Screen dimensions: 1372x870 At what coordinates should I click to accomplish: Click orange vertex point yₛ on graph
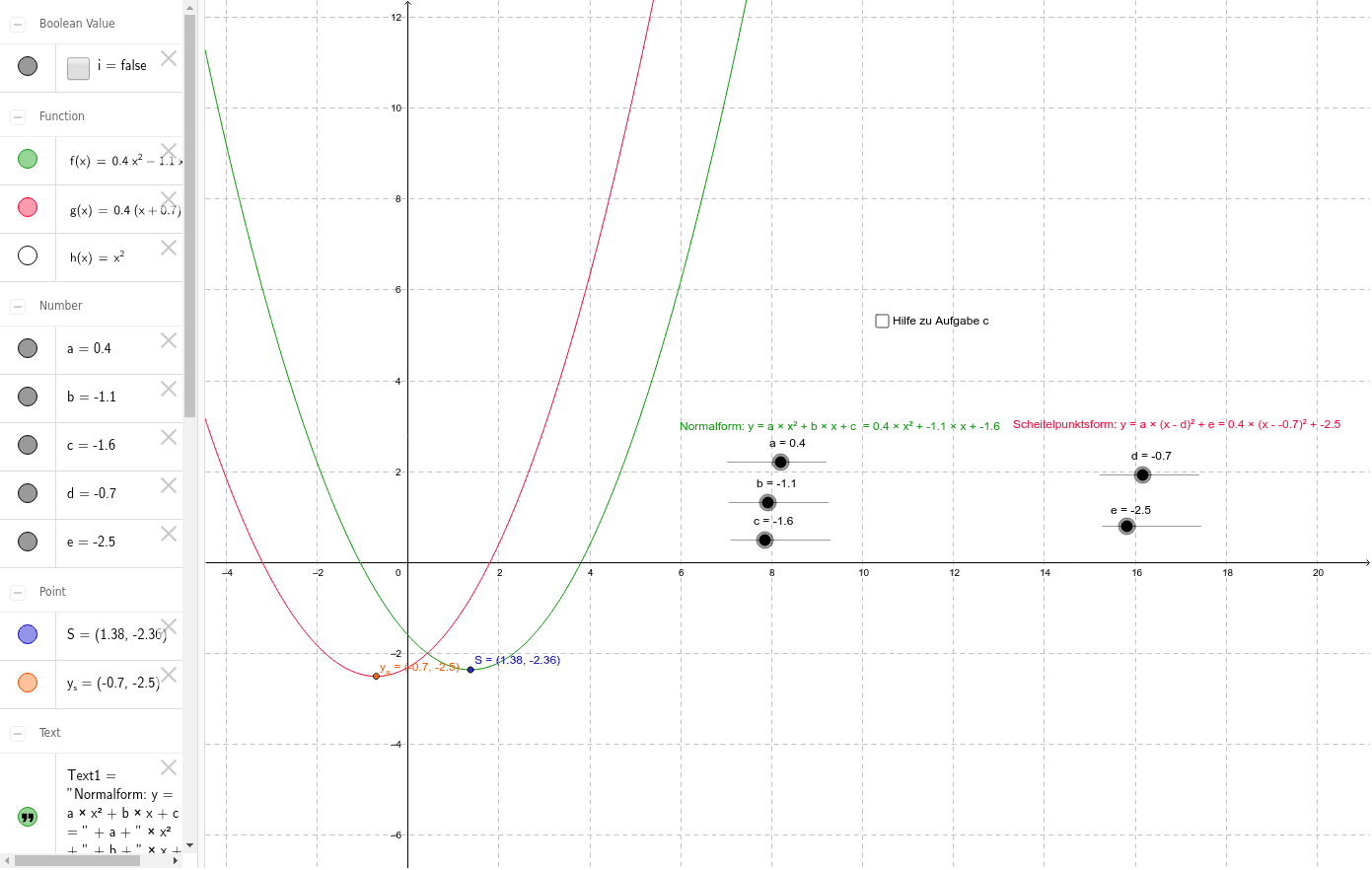(x=376, y=676)
